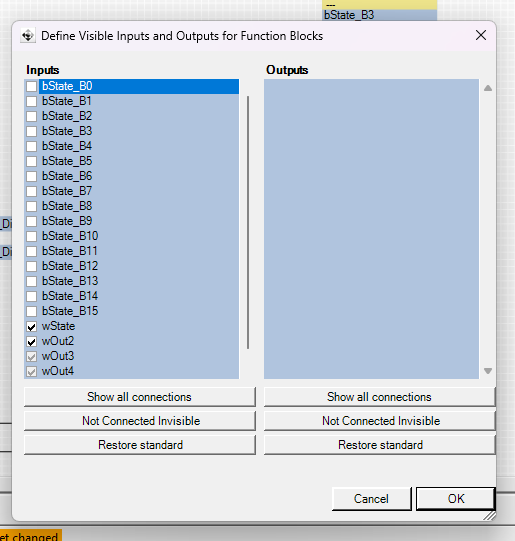The width and height of the screenshot is (515, 541).
Task: Click Restore standard under Inputs
Action: [x=140, y=445]
